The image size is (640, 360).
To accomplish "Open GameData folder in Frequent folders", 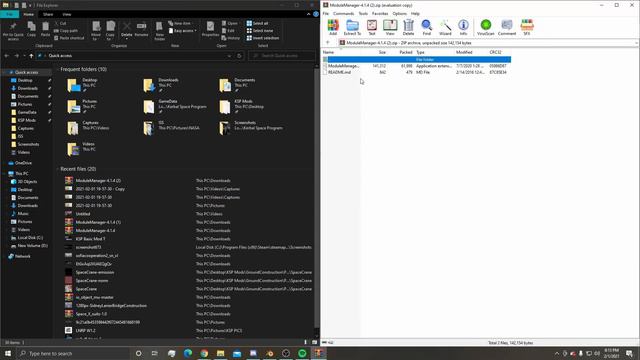I will point(175,106).
